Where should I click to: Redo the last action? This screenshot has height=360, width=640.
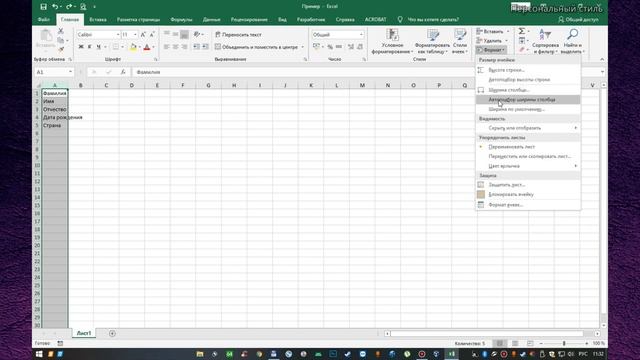pos(69,7)
